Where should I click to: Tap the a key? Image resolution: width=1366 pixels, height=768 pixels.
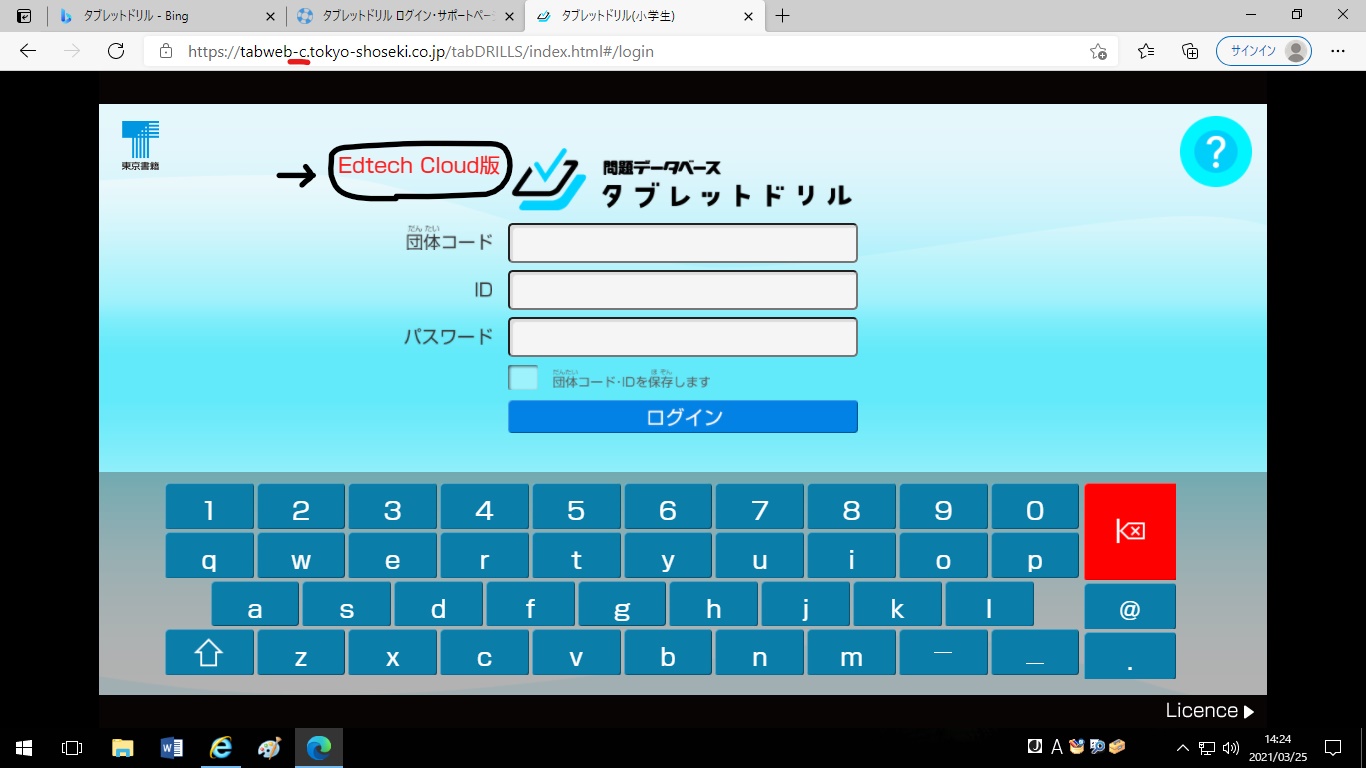coord(255,606)
